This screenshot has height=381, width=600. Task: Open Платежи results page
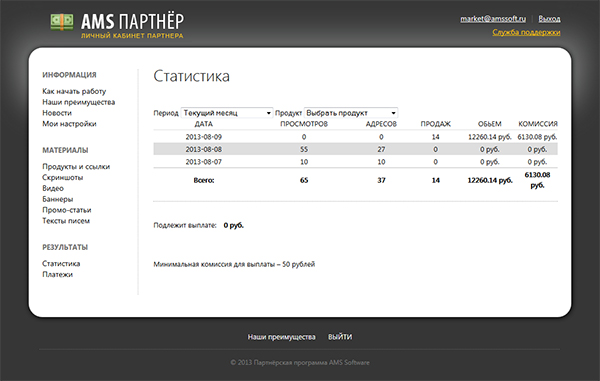(57, 274)
